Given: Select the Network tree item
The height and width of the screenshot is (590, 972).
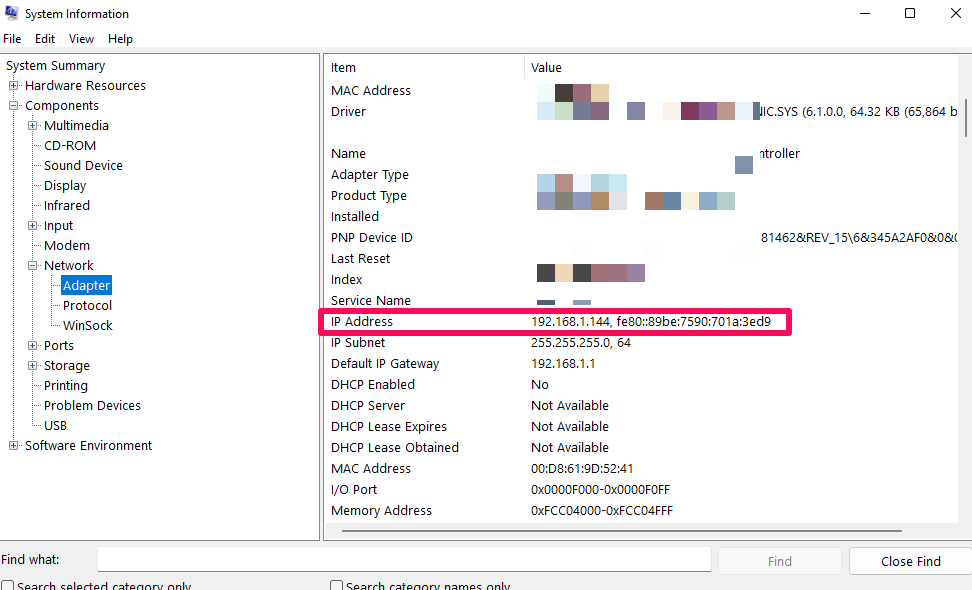Looking at the screenshot, I should click(x=69, y=266).
